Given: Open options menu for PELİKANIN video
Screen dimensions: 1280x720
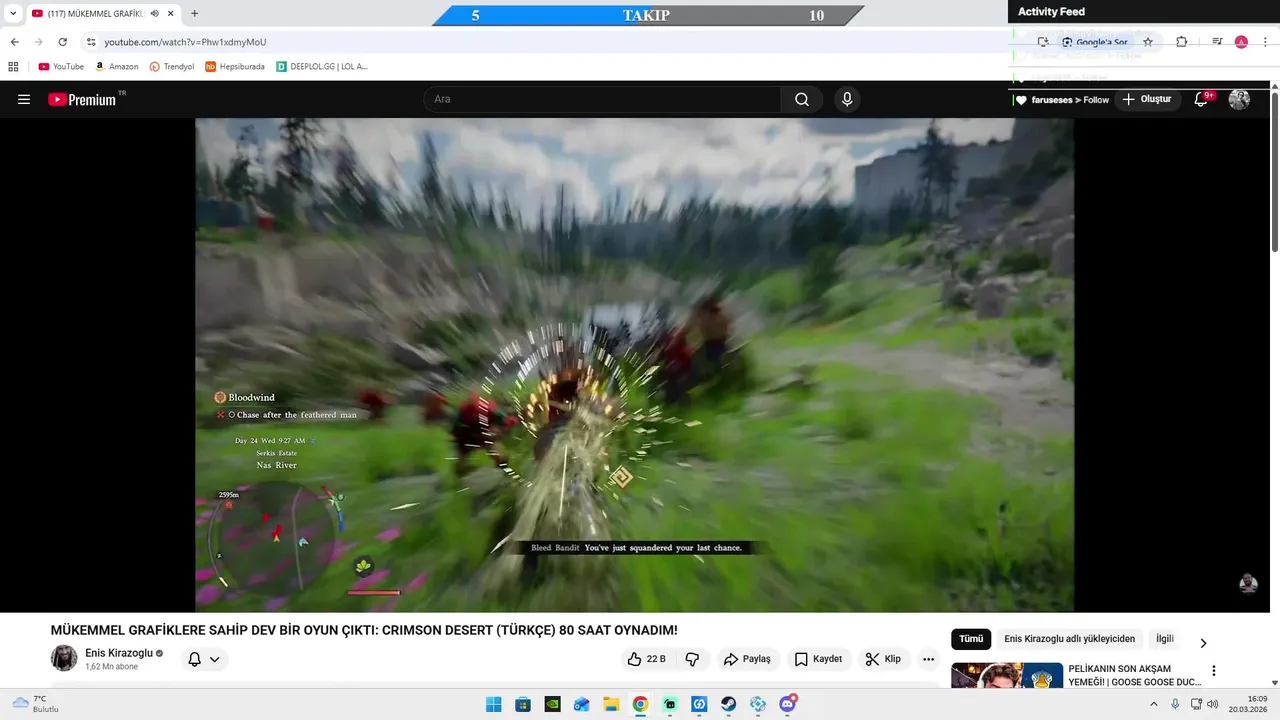Looking at the screenshot, I should (x=1214, y=671).
